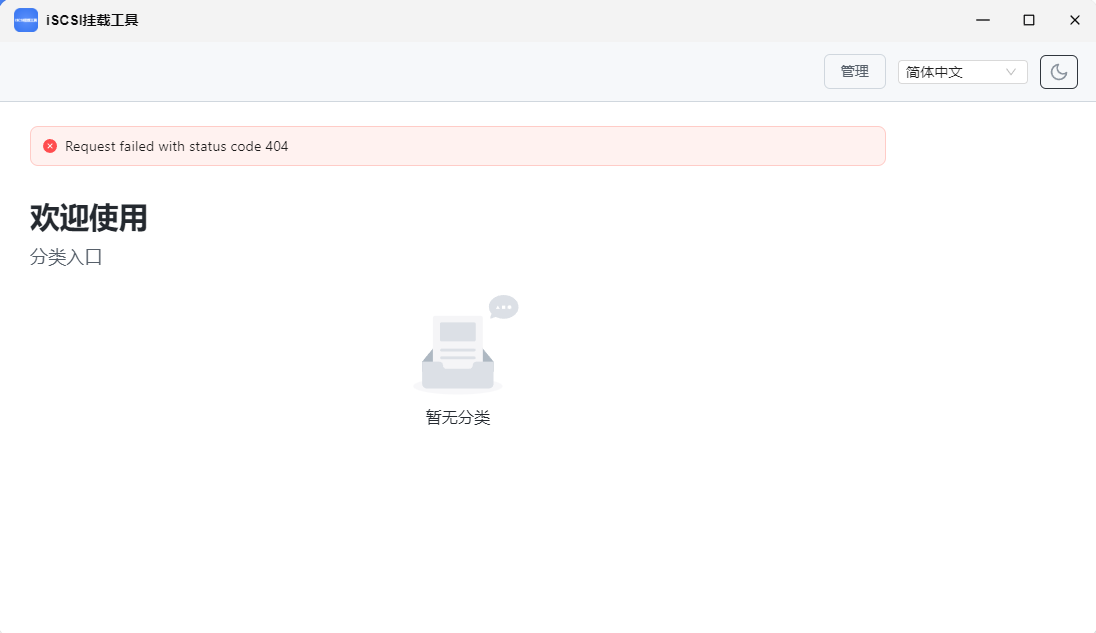Click the iSCSI挂载工具 window title
Viewport: 1096px width, 633px height.
click(92, 20)
